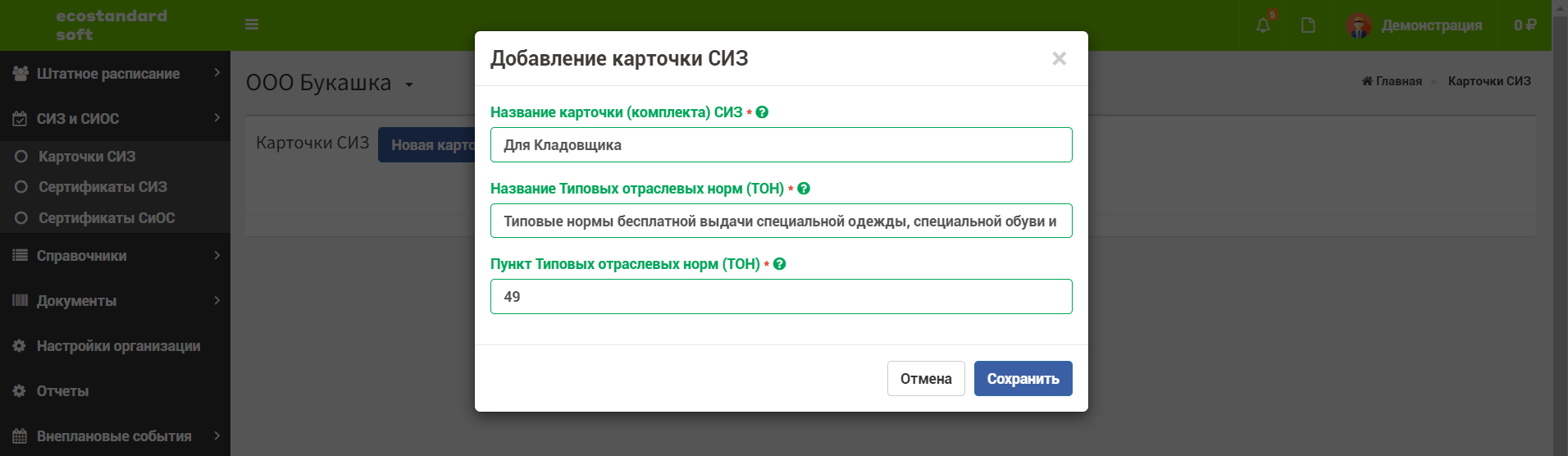Click the circle icon next to Сертификаты СИЗ
The image size is (1568, 456).
[21, 187]
